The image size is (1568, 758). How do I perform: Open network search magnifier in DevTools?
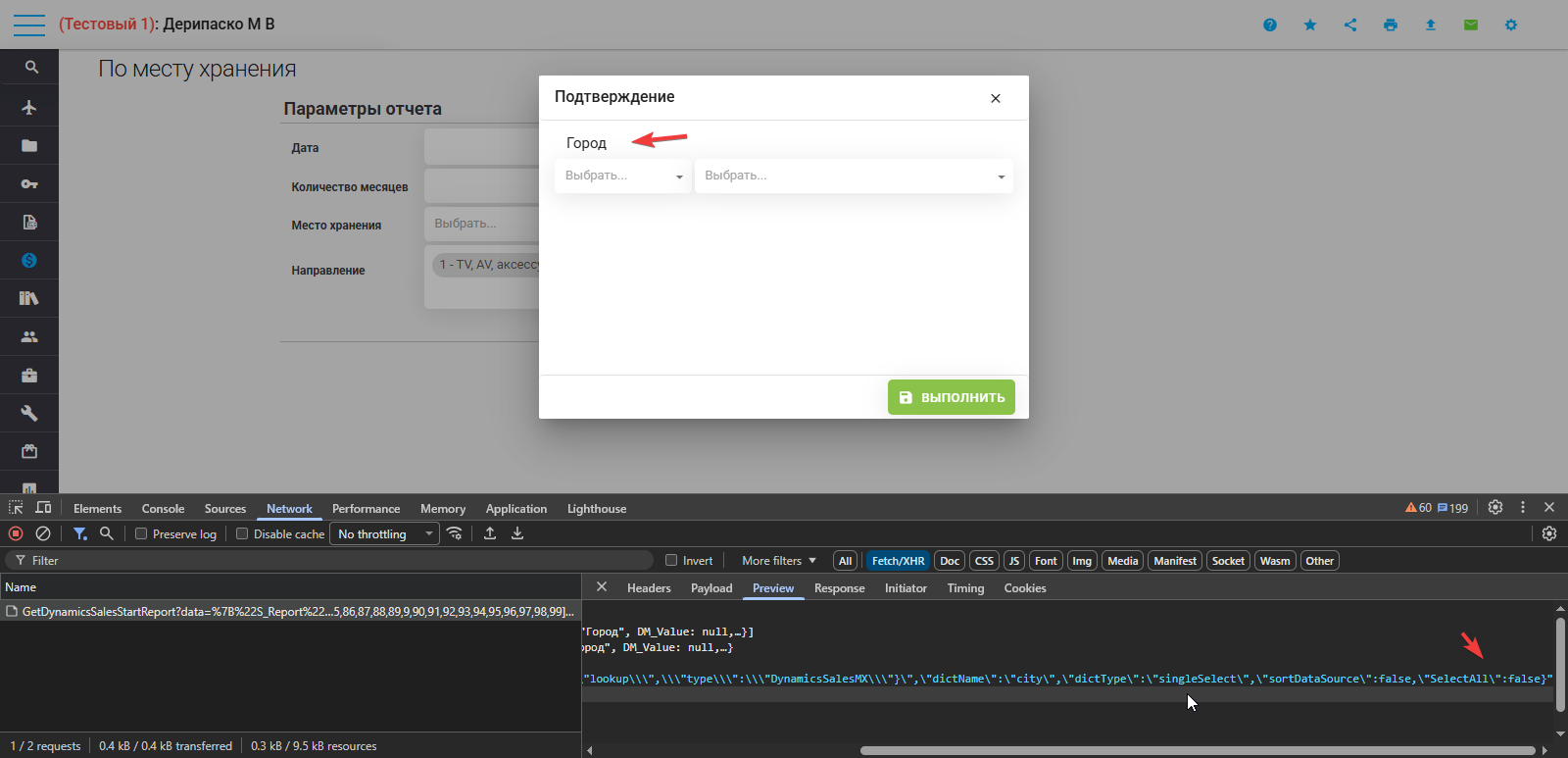coord(107,533)
